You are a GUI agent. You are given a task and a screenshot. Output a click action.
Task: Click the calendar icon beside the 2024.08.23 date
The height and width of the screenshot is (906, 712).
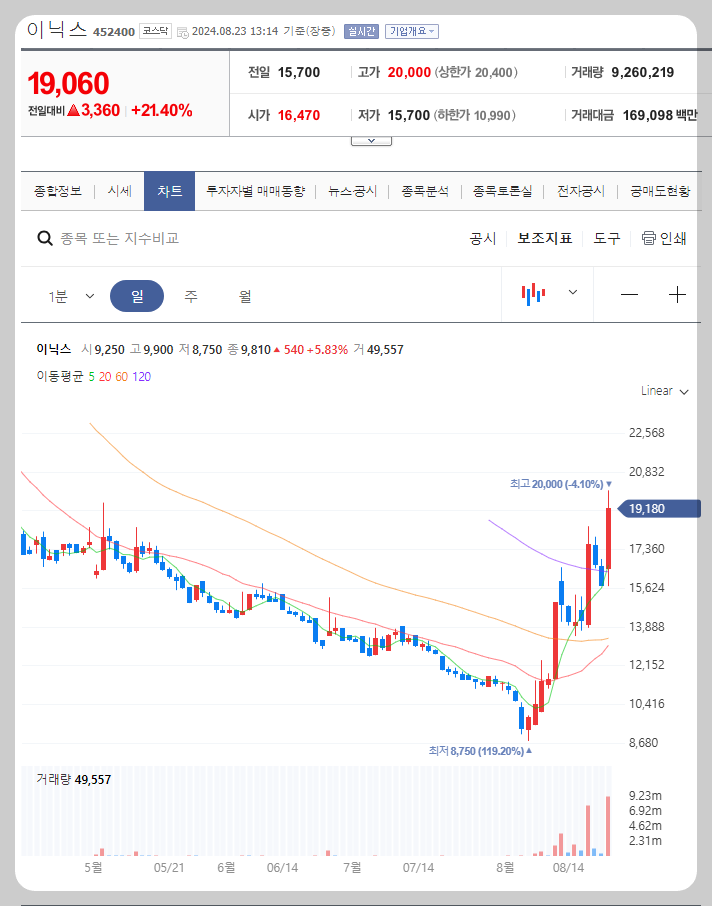pos(181,31)
